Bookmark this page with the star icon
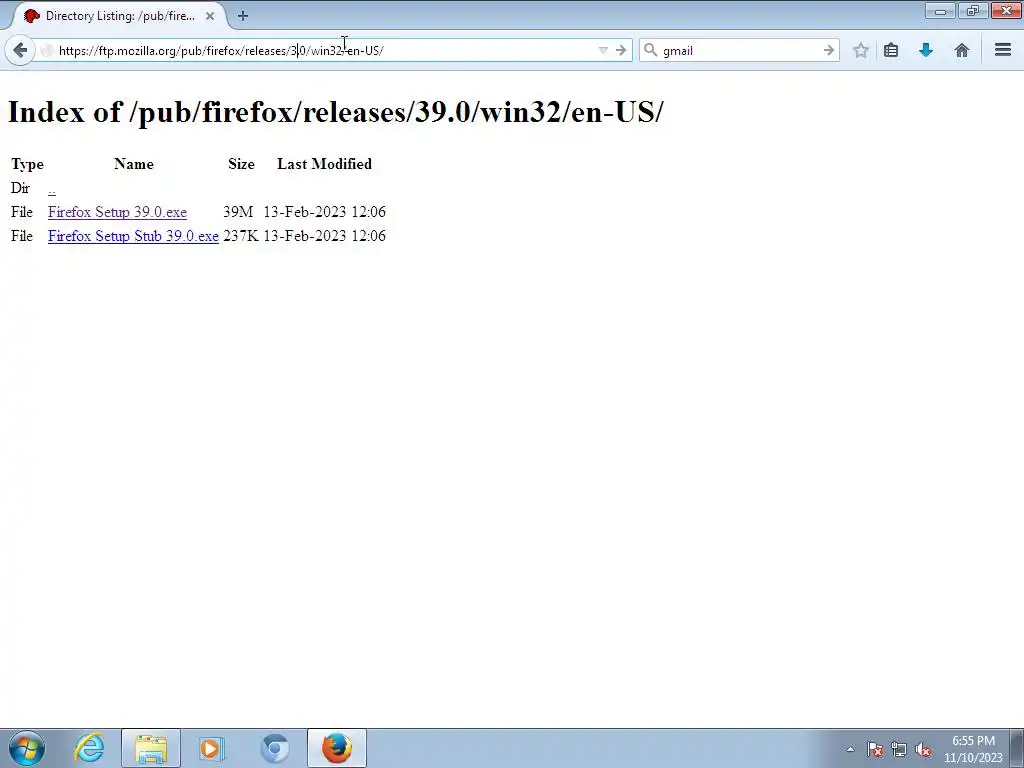 click(861, 50)
